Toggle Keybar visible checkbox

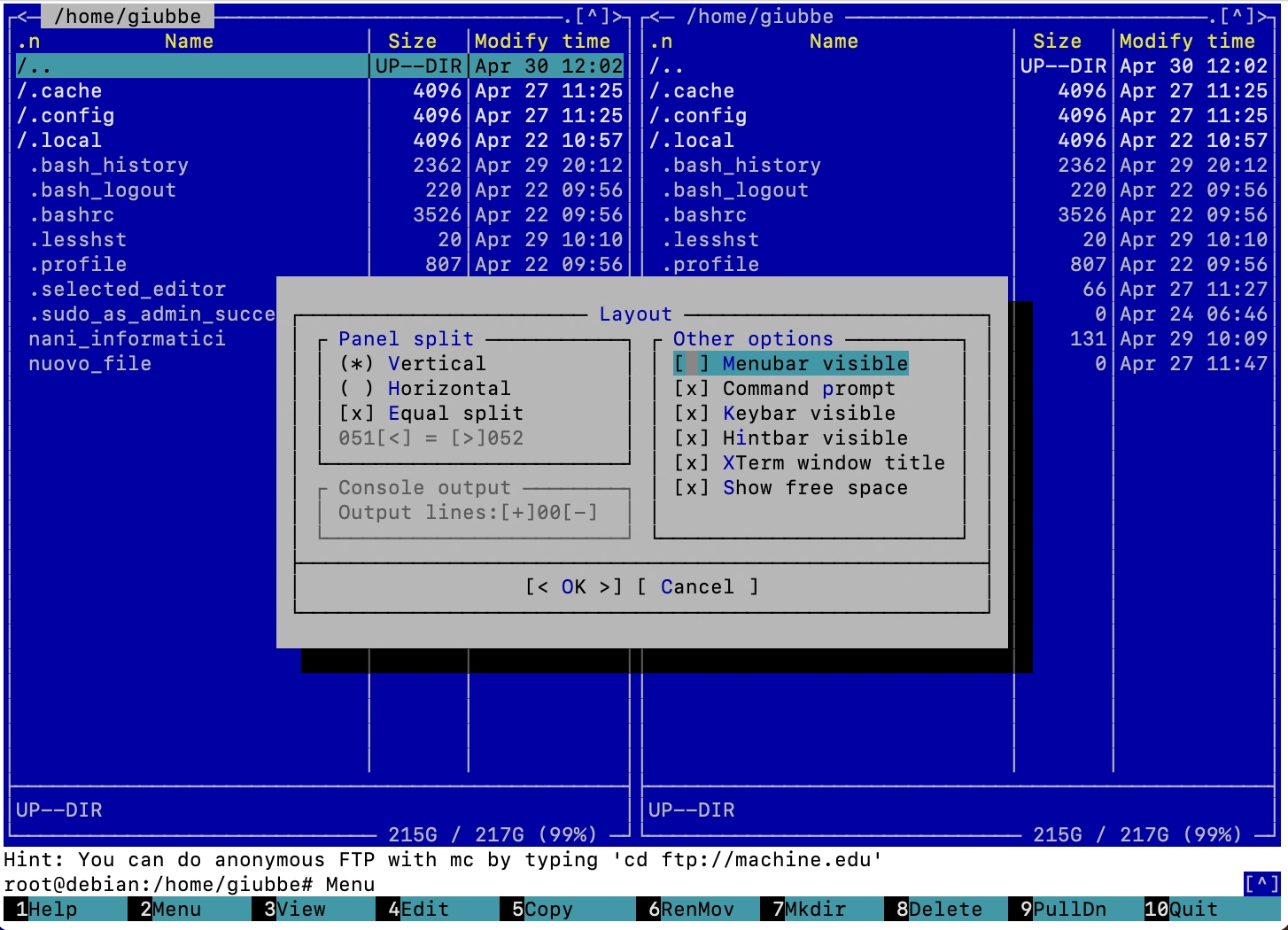tap(692, 414)
